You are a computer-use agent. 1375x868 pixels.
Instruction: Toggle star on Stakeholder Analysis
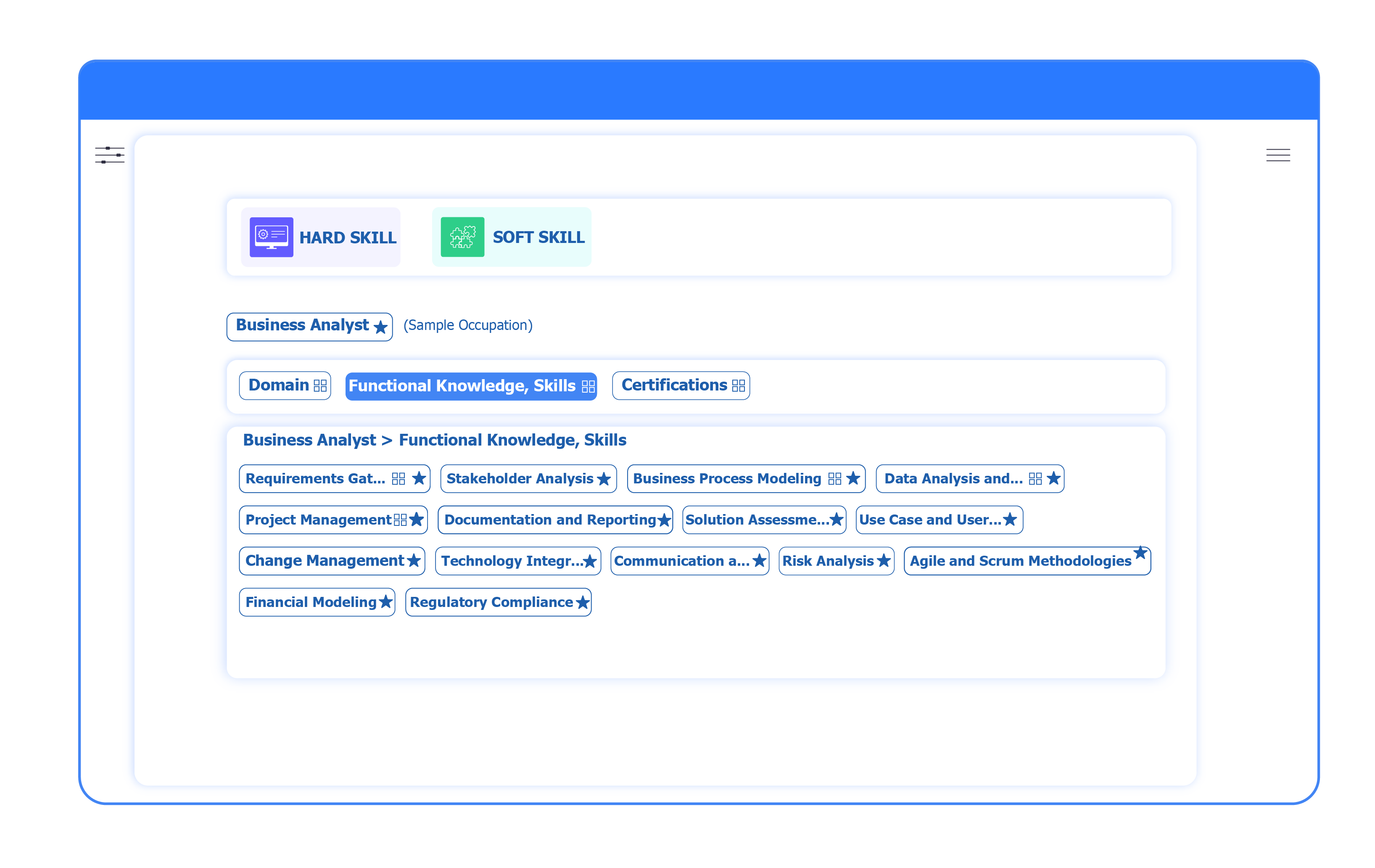point(604,478)
